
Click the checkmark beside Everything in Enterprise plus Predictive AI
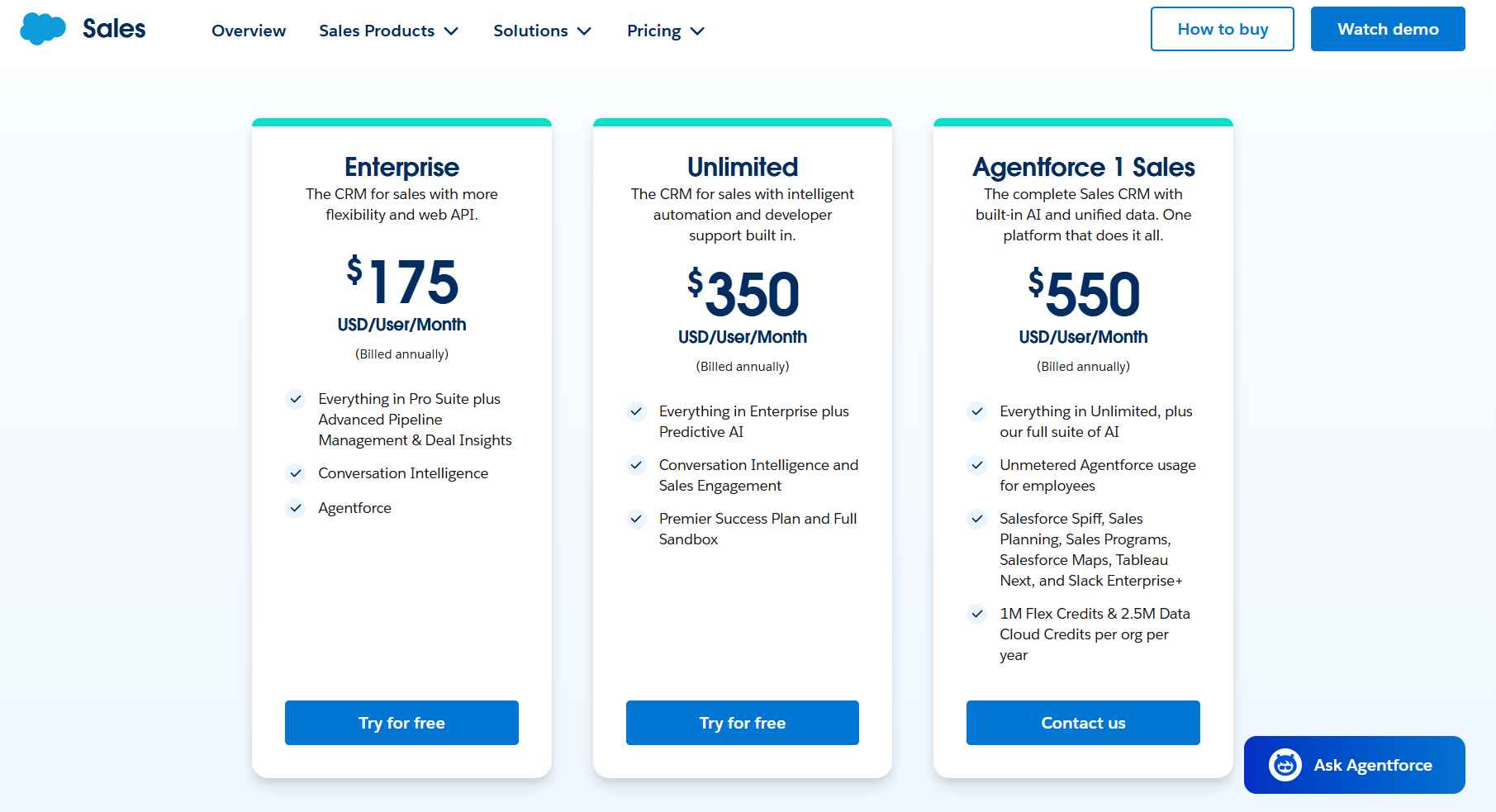pyautogui.click(x=635, y=411)
